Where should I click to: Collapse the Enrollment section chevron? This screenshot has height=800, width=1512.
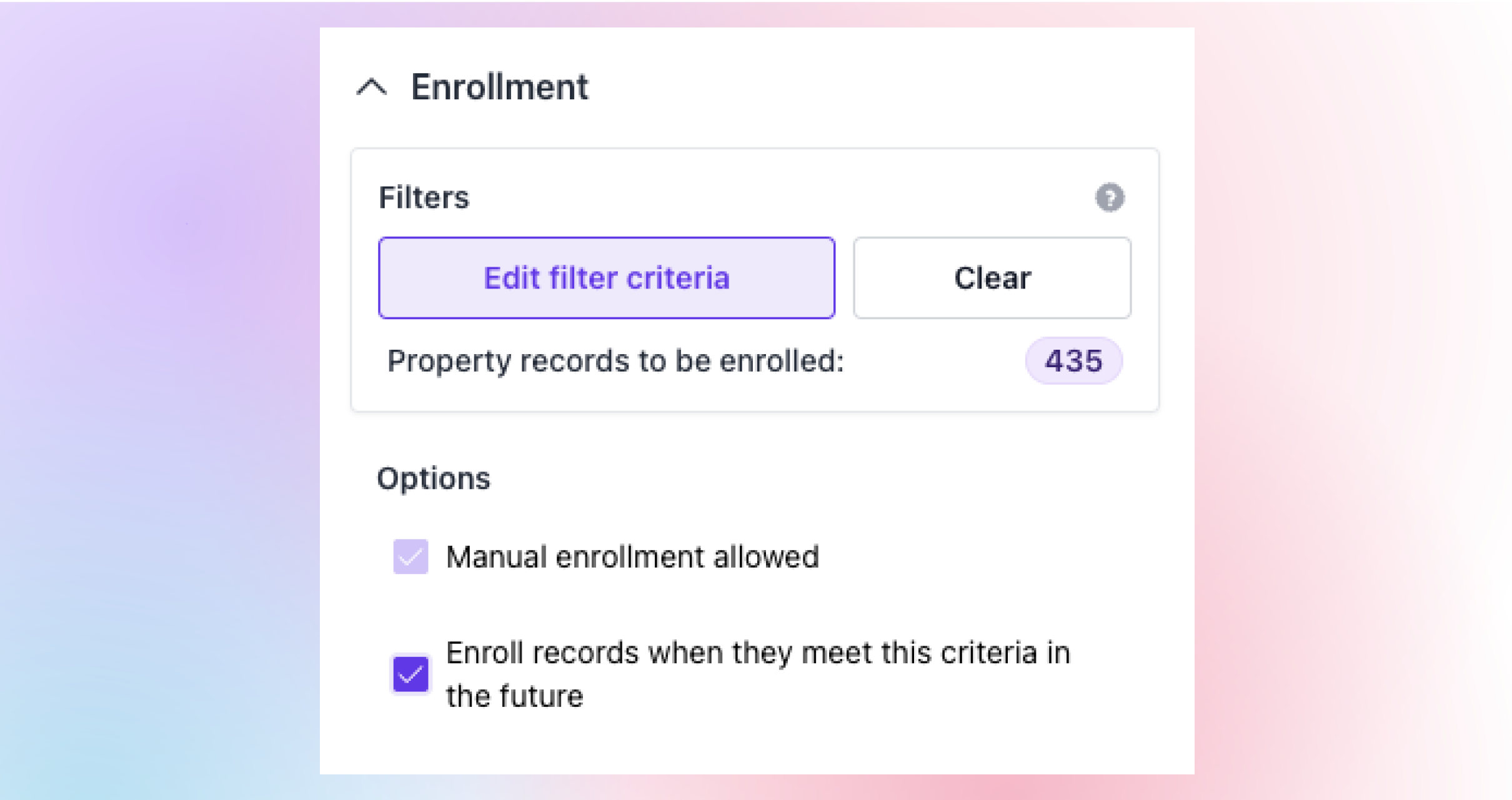[372, 87]
